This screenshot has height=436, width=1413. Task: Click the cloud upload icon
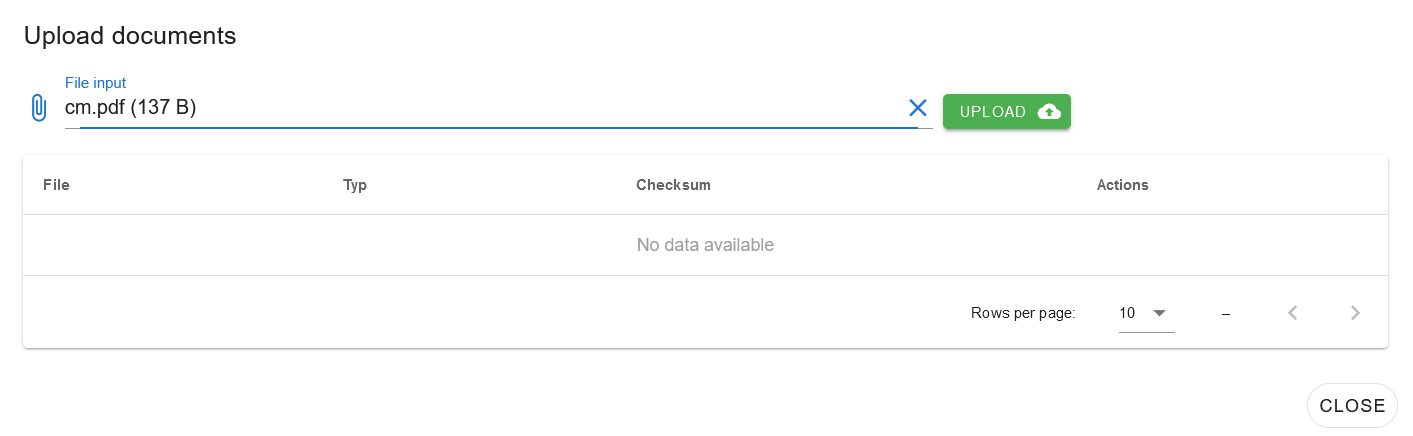1049,111
